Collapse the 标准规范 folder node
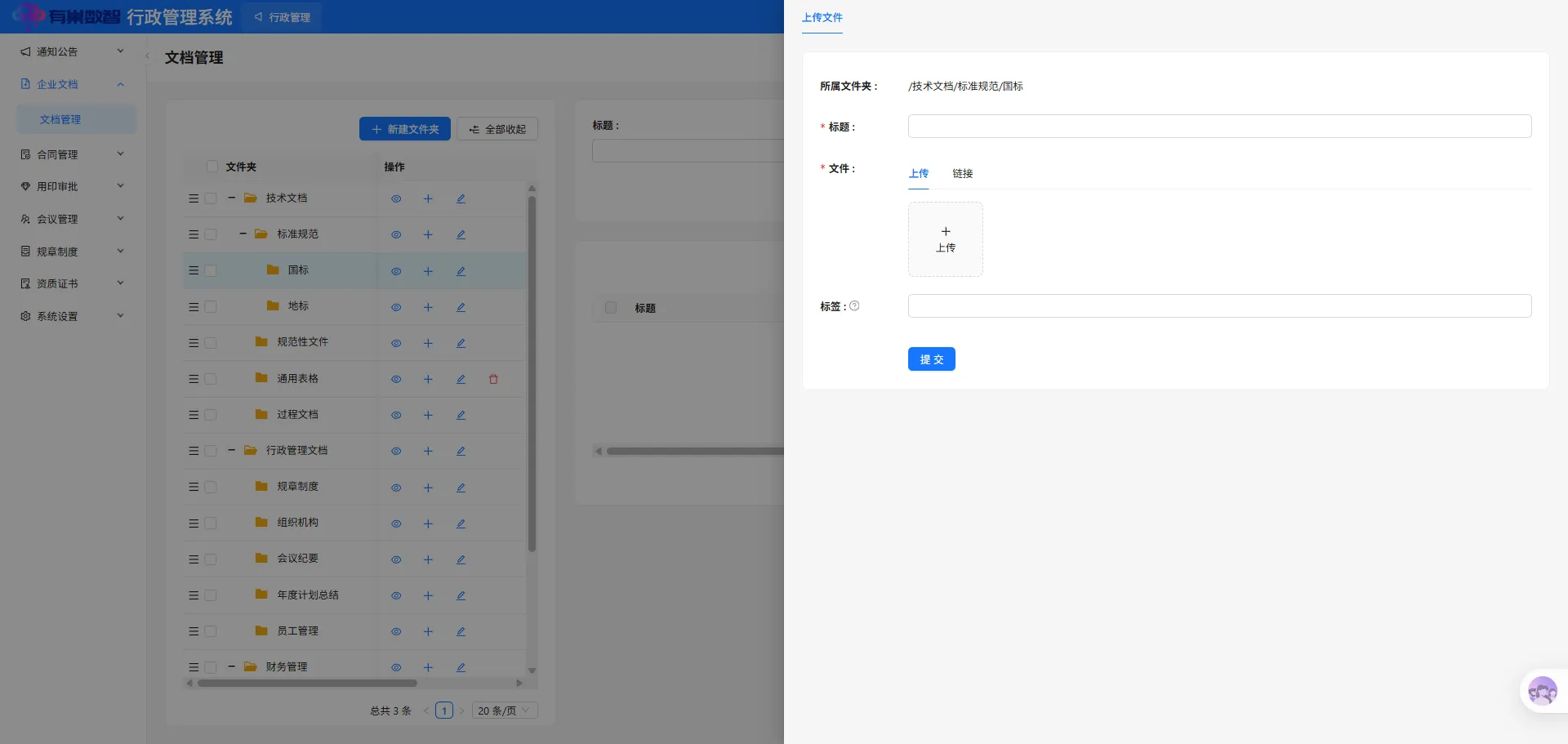1568x744 pixels. [x=243, y=234]
